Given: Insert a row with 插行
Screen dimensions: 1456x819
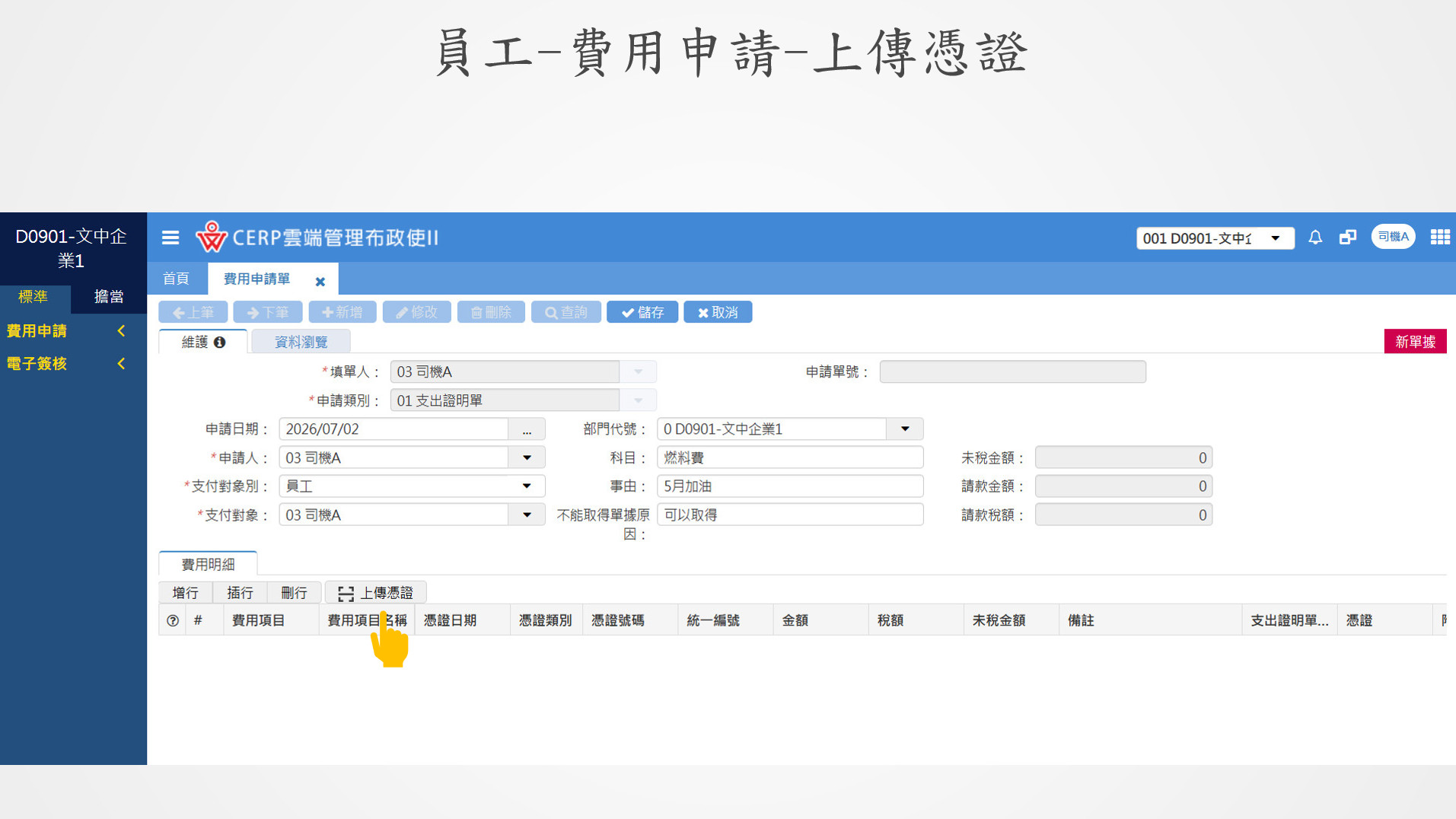Looking at the screenshot, I should pyautogui.click(x=240, y=593).
